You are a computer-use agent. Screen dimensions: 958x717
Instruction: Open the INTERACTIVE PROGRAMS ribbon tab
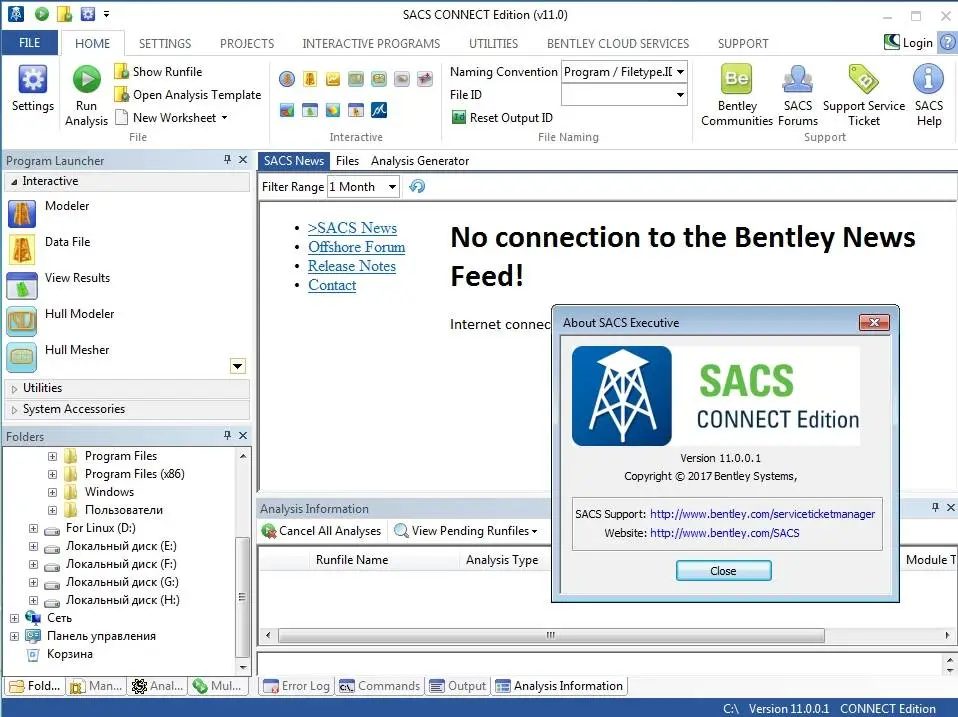(371, 43)
